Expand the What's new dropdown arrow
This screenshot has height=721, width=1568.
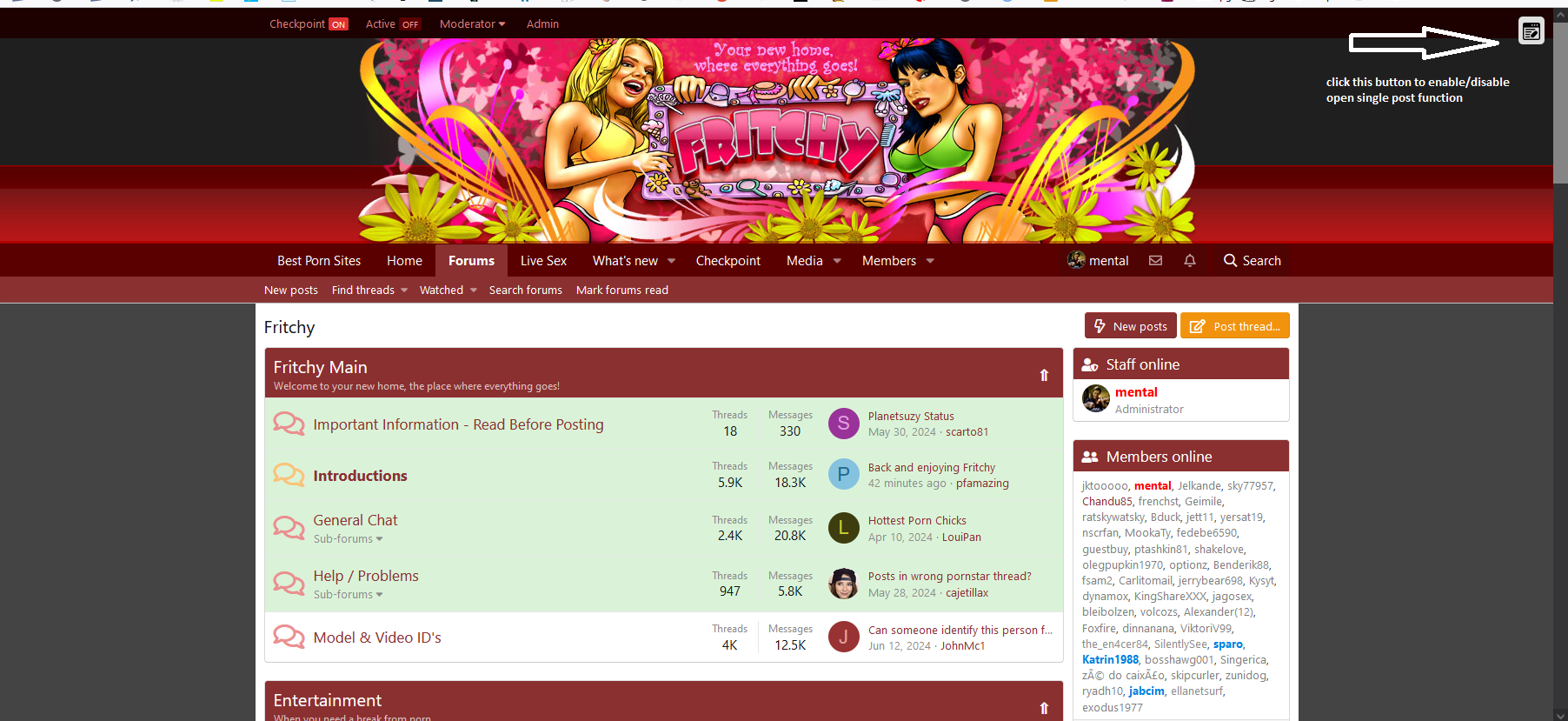point(671,261)
